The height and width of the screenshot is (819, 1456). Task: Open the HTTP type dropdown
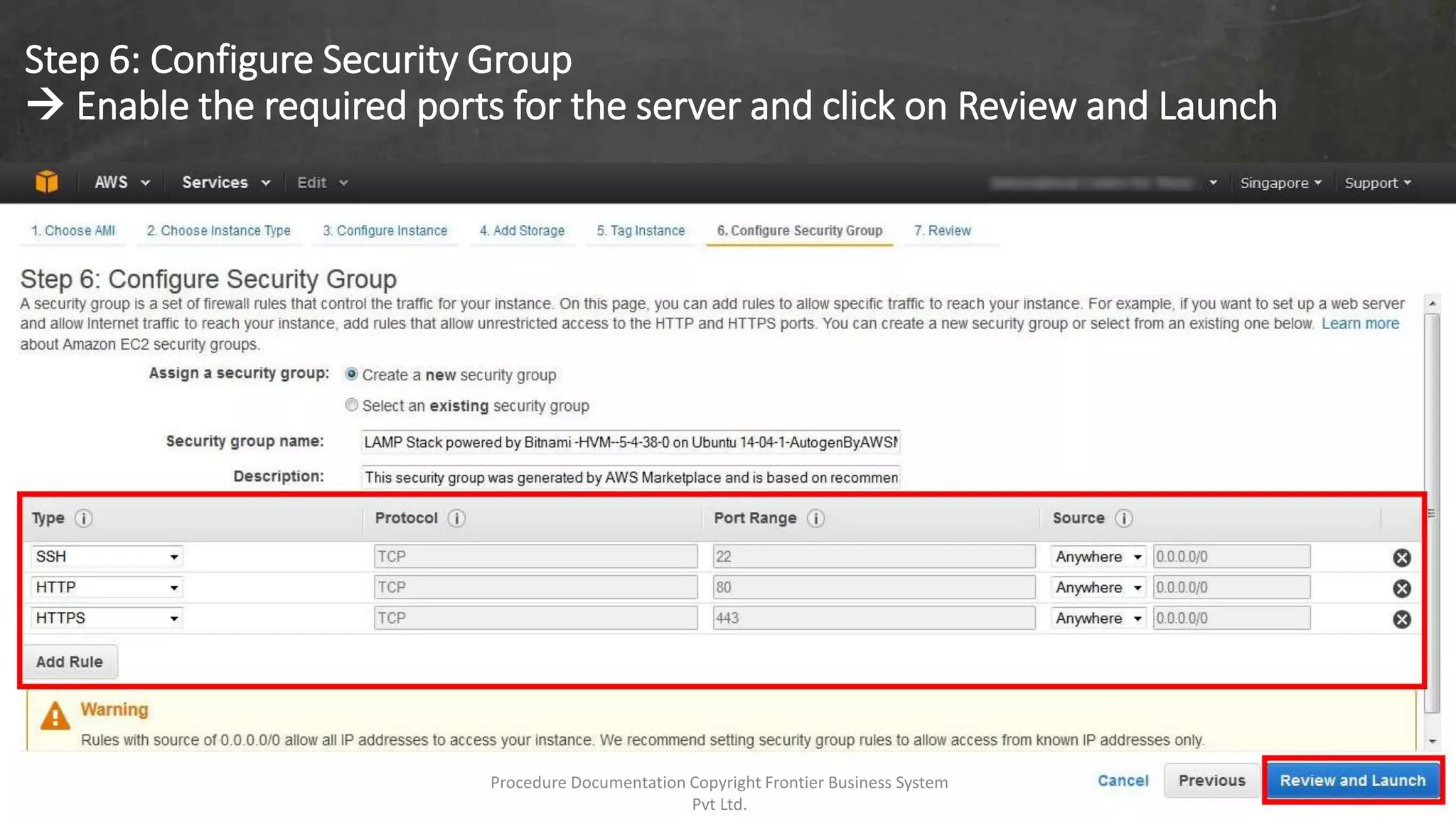click(107, 587)
